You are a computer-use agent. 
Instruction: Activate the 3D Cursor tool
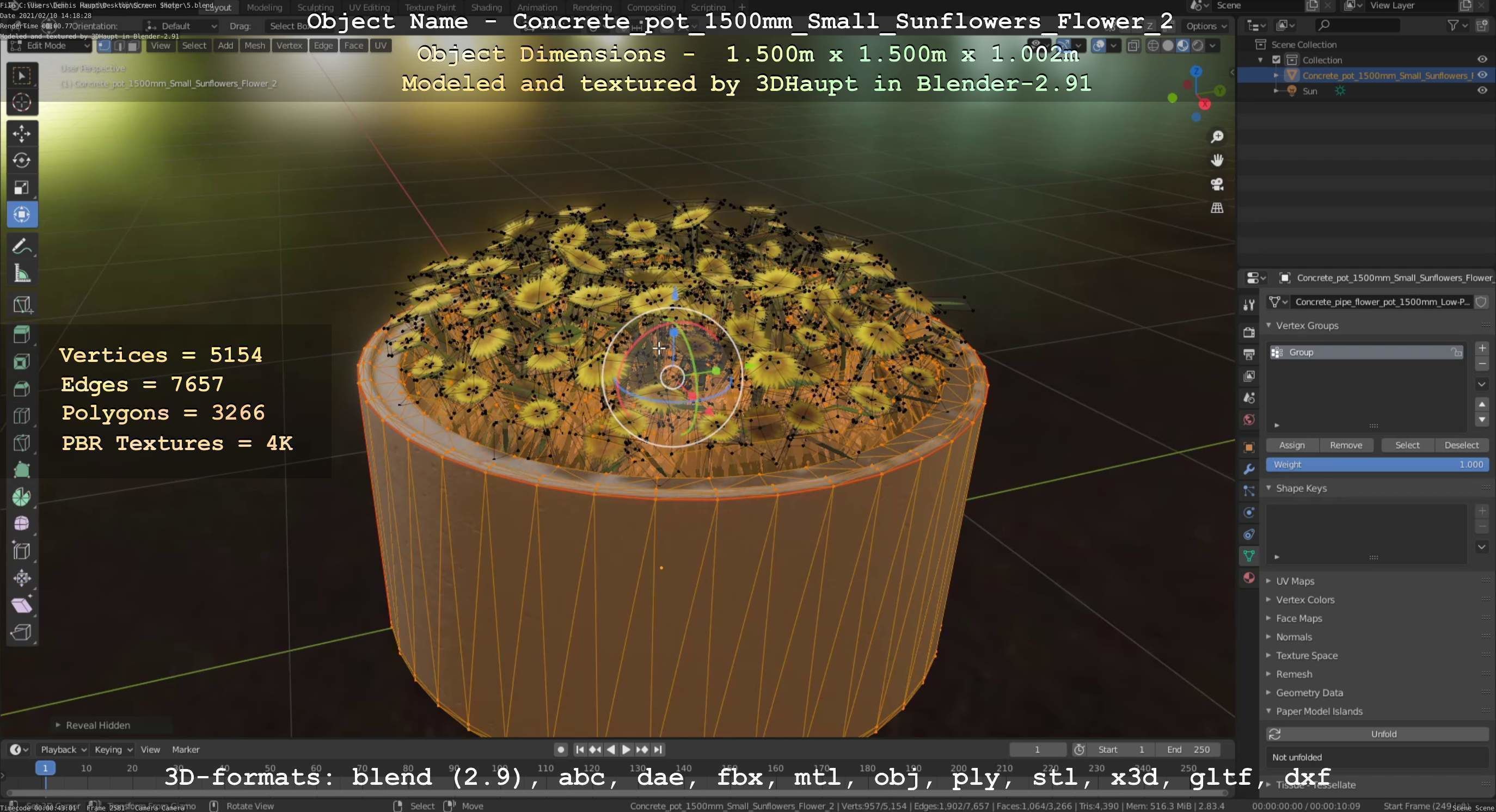point(22,103)
